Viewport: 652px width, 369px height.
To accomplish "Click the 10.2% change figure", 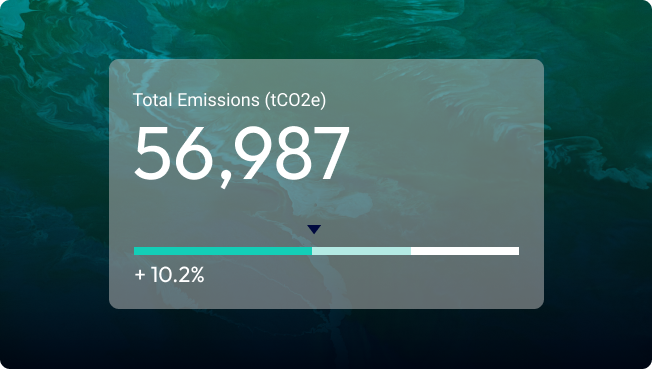I will (x=178, y=275).
